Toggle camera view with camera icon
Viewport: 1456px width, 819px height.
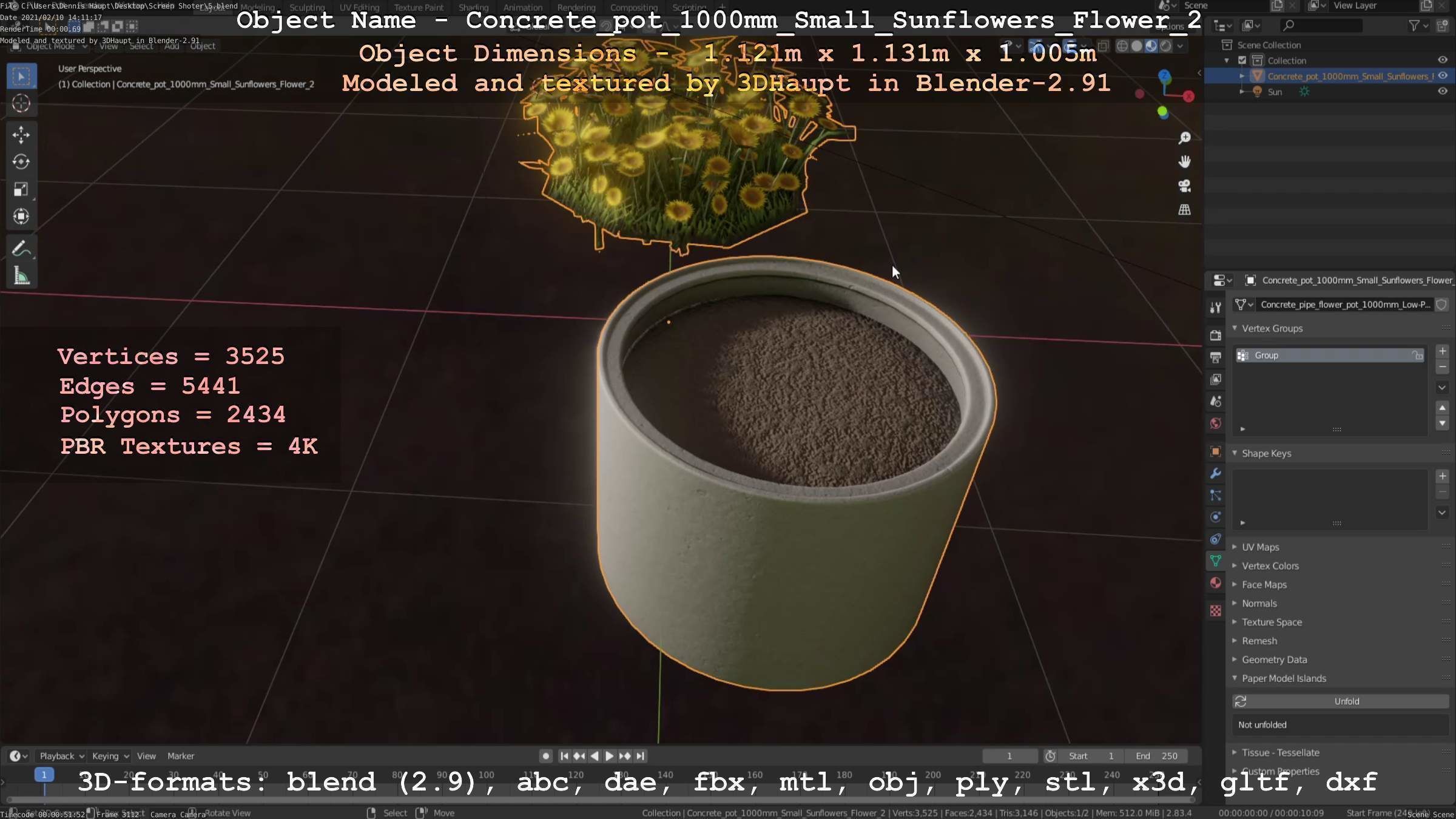pyautogui.click(x=1184, y=186)
